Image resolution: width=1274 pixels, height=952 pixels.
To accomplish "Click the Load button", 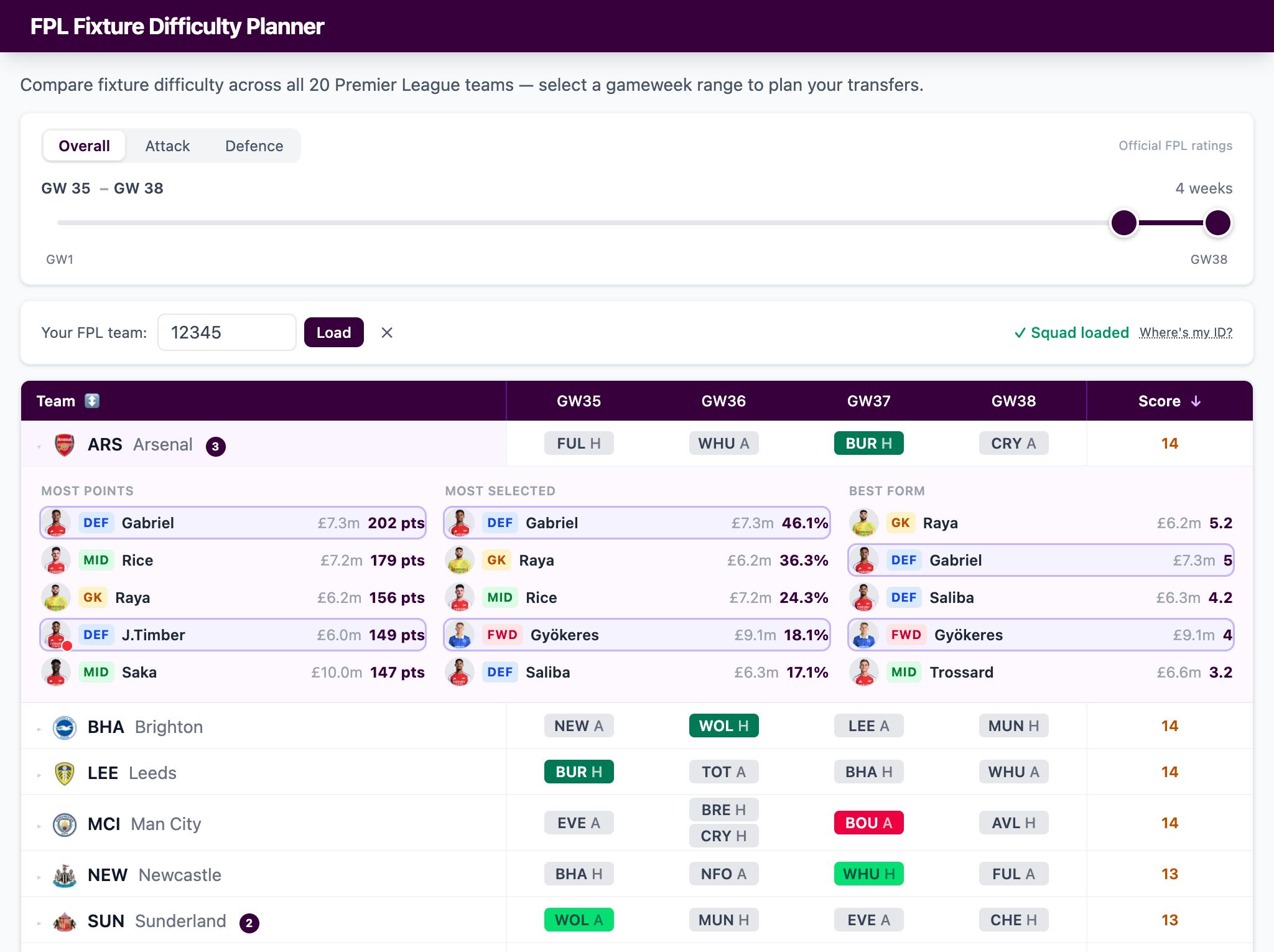I will click(334, 333).
